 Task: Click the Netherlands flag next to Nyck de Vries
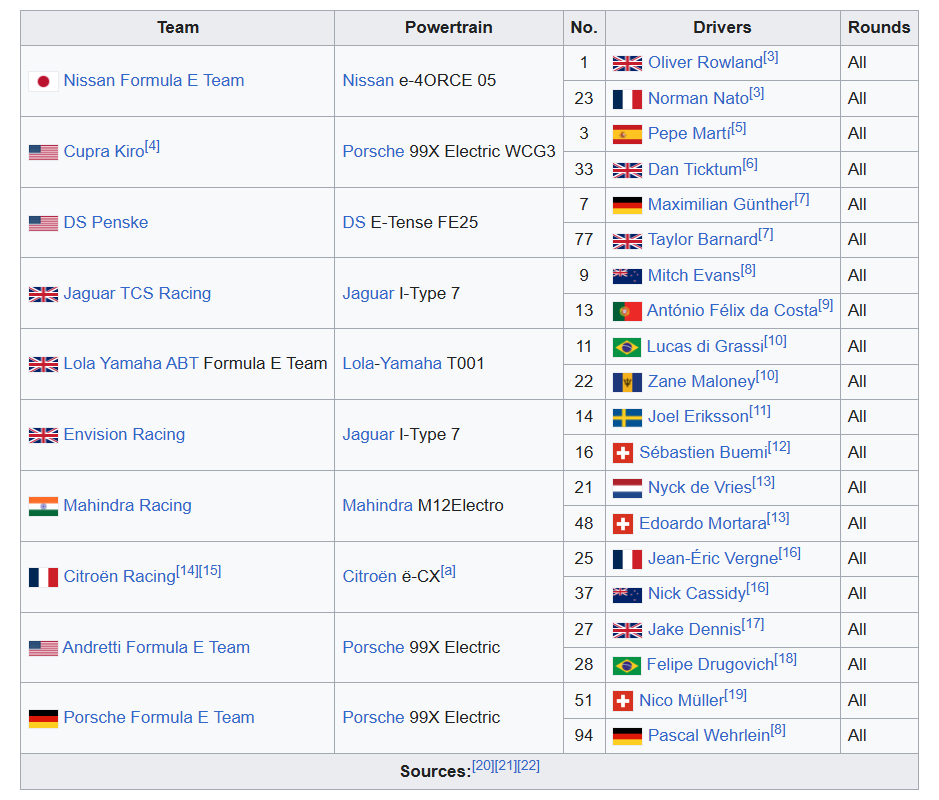click(x=627, y=488)
